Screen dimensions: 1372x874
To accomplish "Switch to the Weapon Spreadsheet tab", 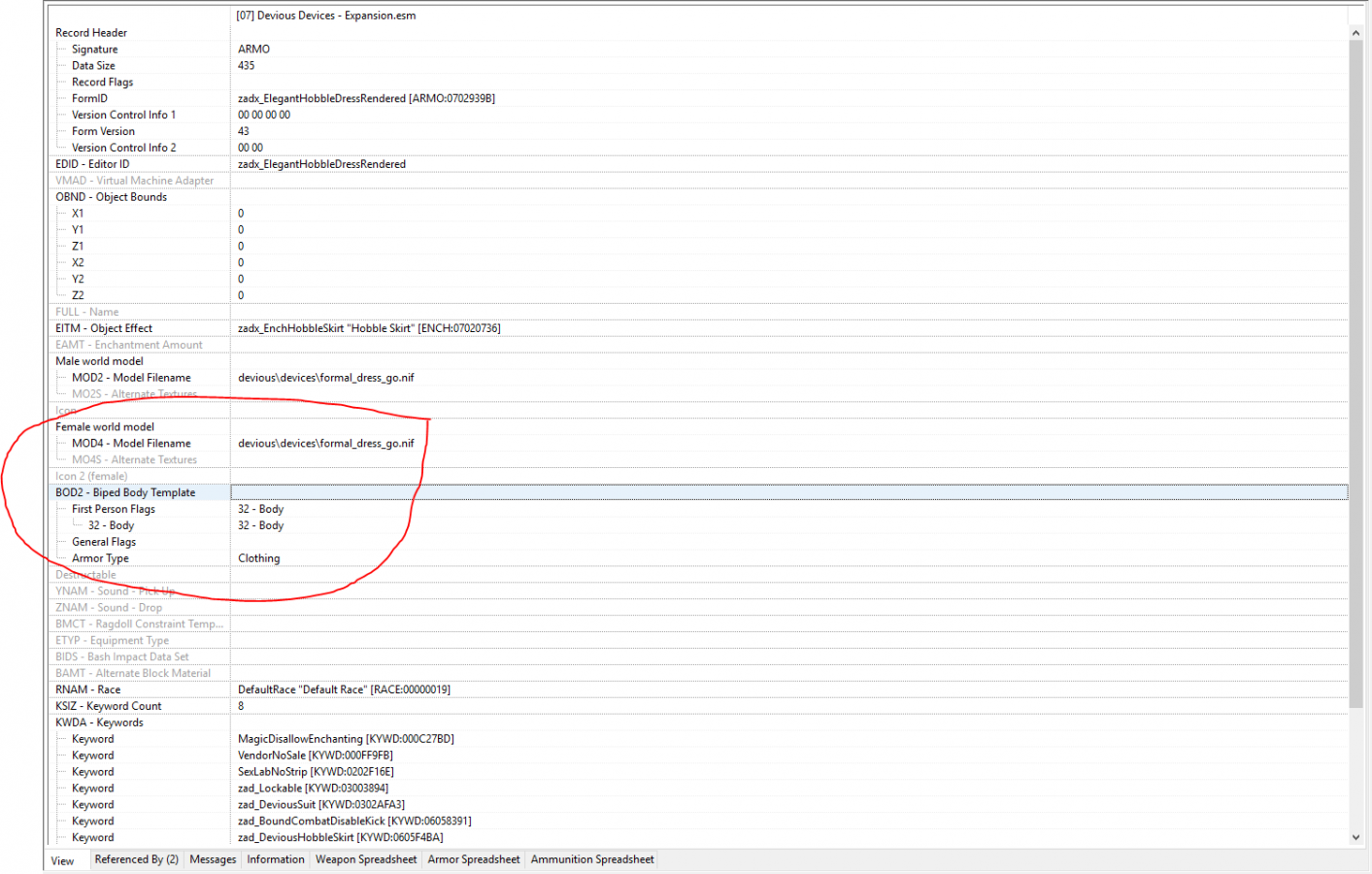I will coord(366,859).
